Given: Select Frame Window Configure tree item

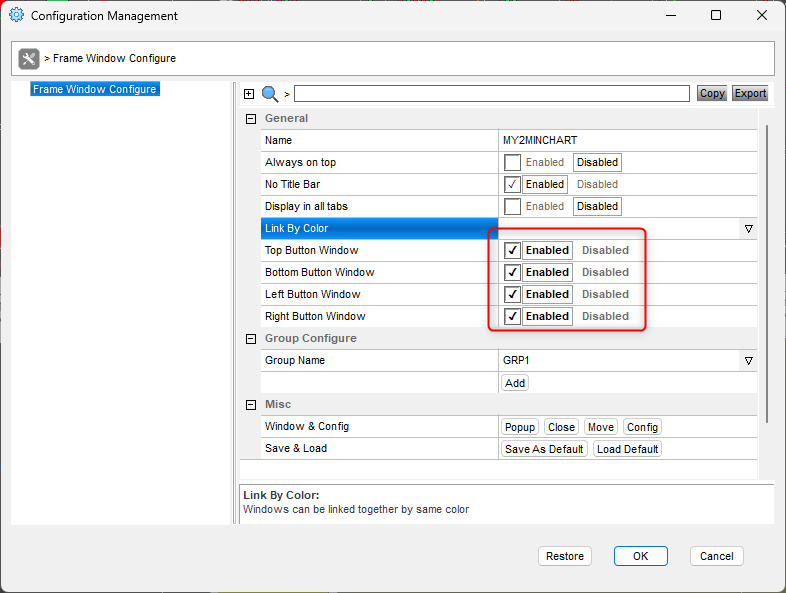Looking at the screenshot, I should pyautogui.click(x=95, y=89).
